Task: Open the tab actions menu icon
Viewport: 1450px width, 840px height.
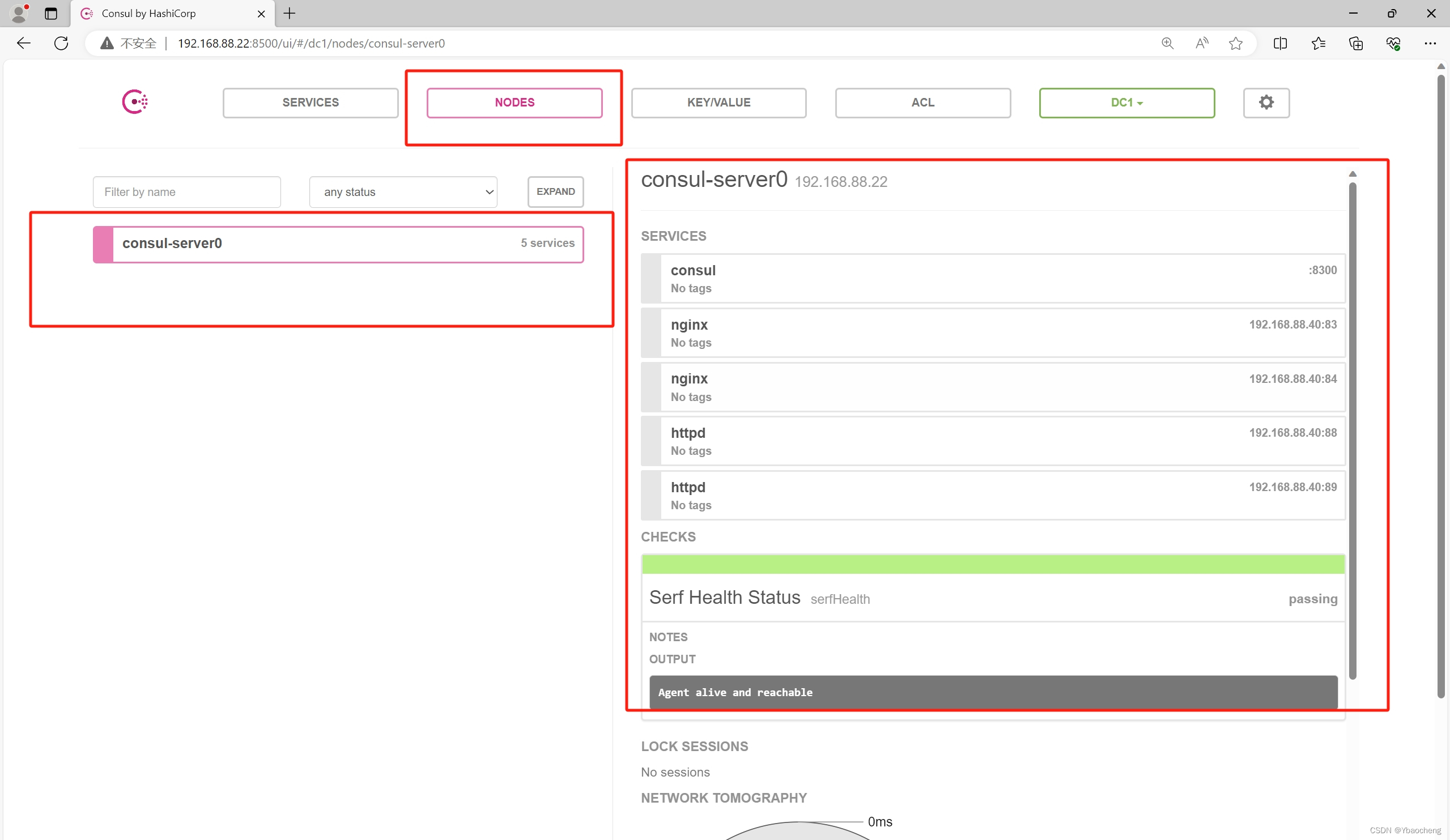Action: [50, 13]
